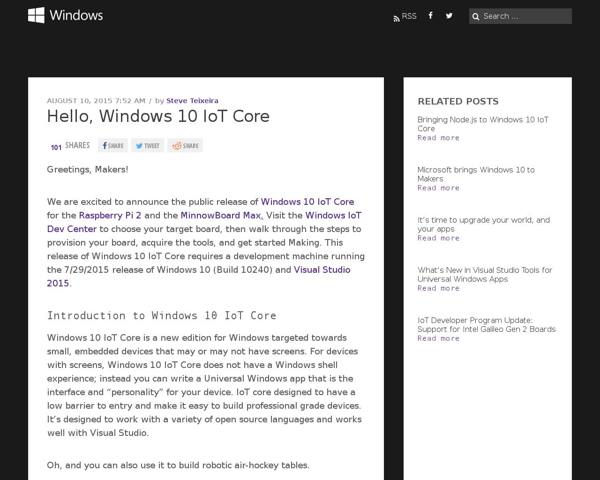Share the article on Facebook
The image size is (600, 480).
tap(112, 145)
